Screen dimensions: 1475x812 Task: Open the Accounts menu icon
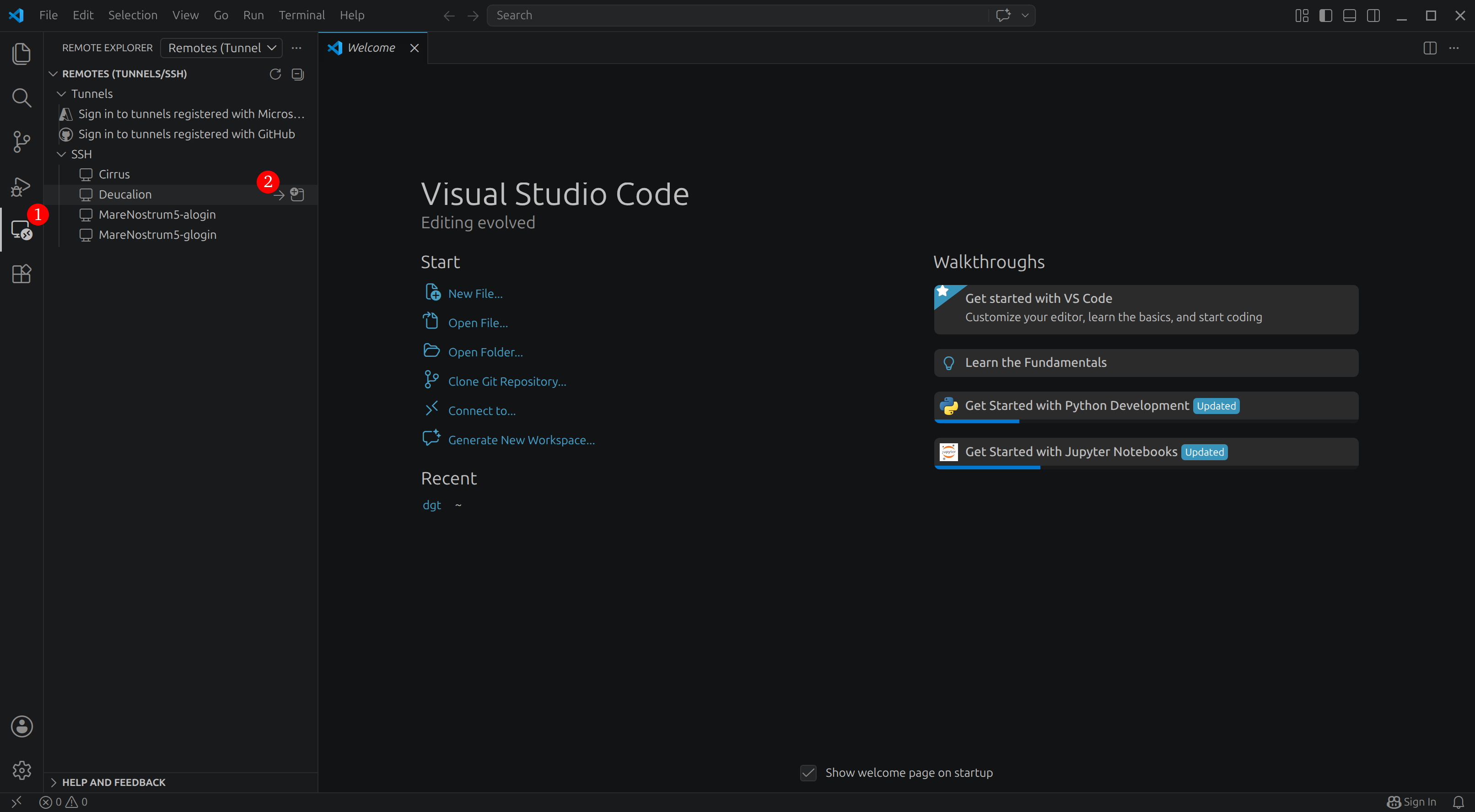click(22, 726)
